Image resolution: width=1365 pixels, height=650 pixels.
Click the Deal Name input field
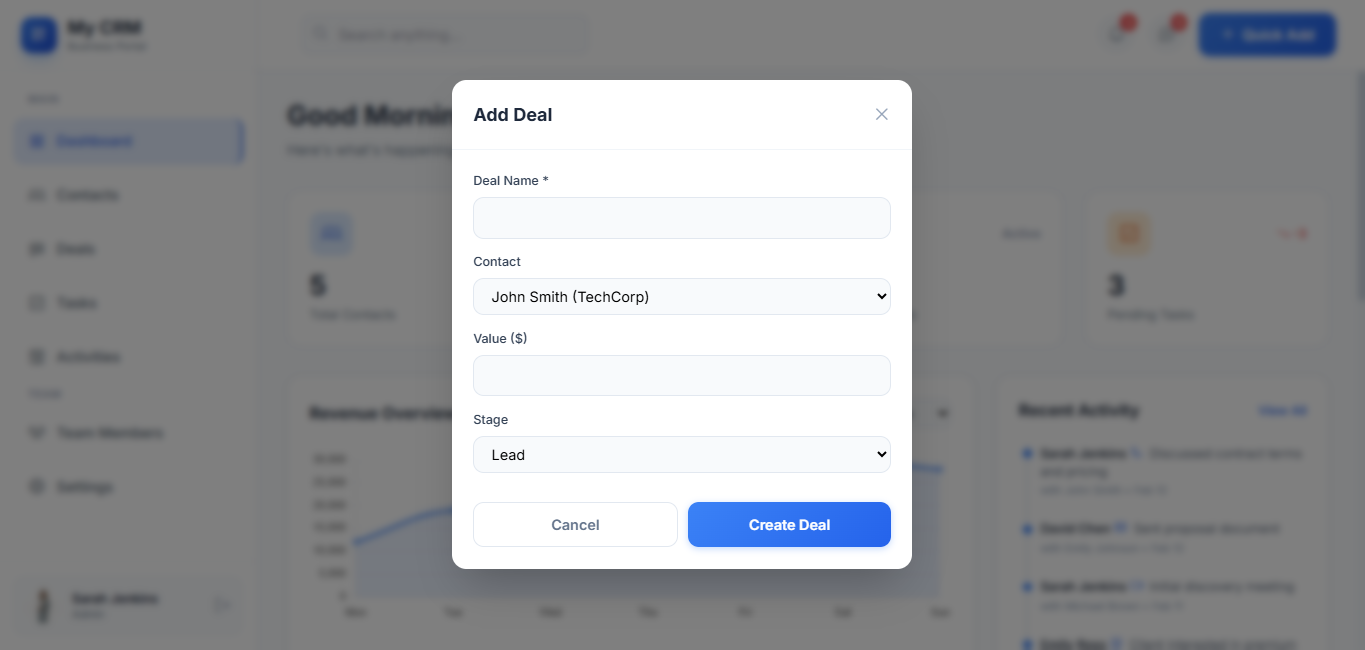pyautogui.click(x=681, y=218)
